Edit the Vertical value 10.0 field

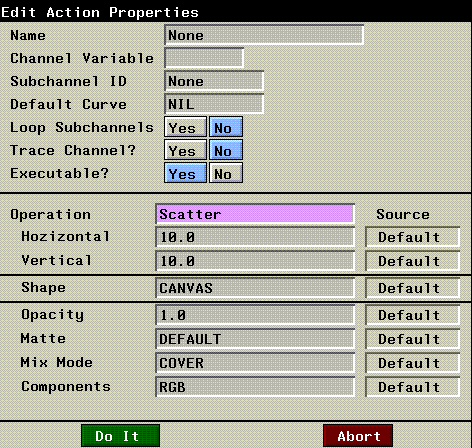point(255,261)
